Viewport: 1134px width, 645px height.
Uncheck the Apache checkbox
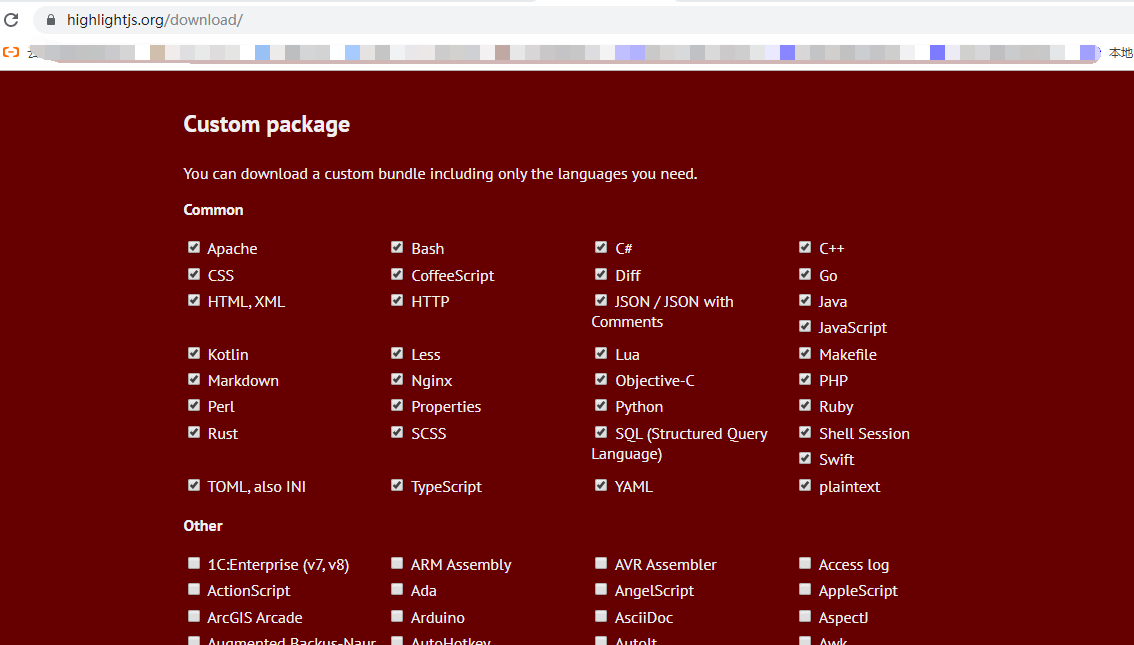pos(194,247)
